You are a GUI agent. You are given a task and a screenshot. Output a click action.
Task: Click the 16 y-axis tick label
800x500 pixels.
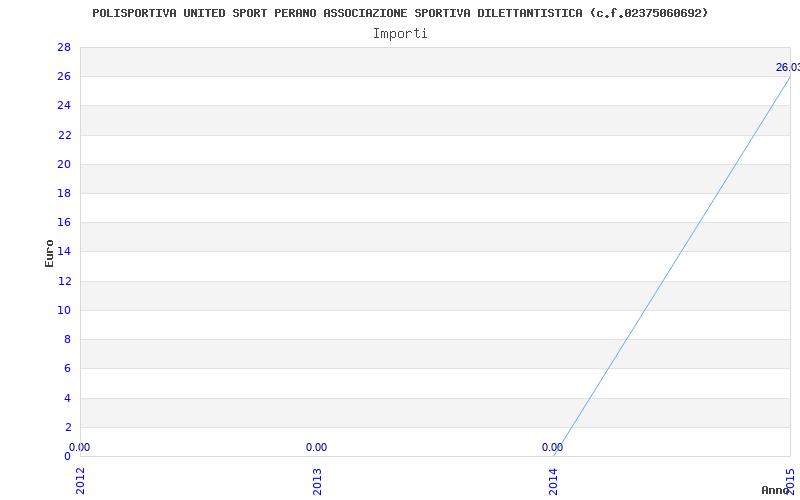click(64, 222)
